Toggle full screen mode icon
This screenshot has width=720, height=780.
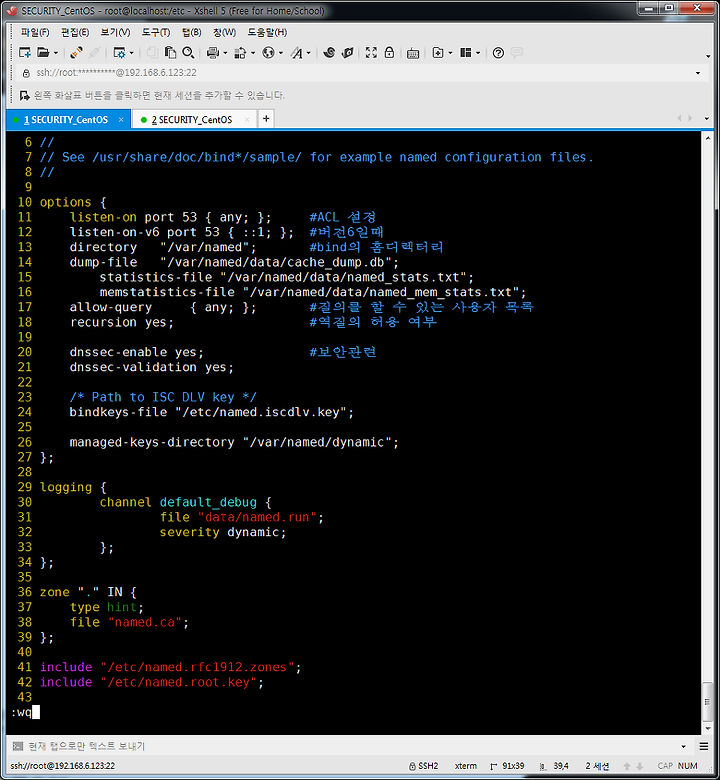pyautogui.click(x=371, y=53)
